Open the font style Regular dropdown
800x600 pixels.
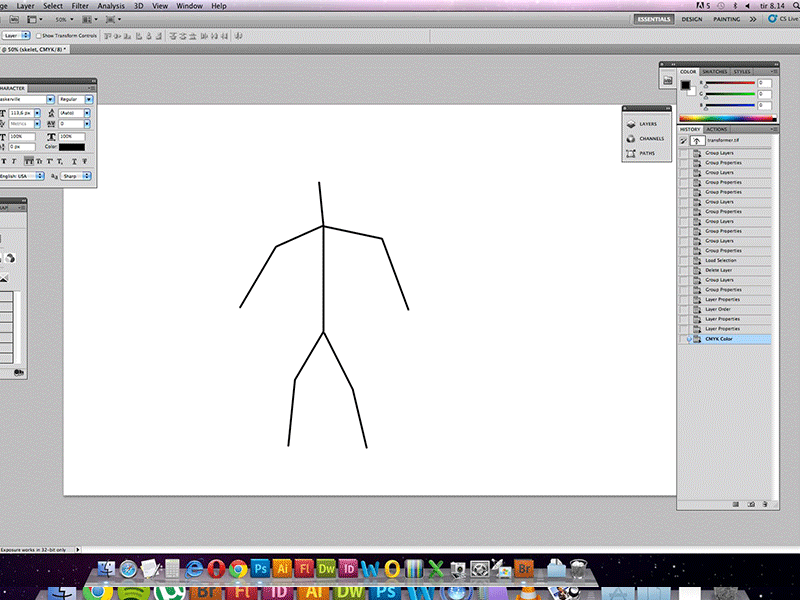pyautogui.click(x=89, y=100)
